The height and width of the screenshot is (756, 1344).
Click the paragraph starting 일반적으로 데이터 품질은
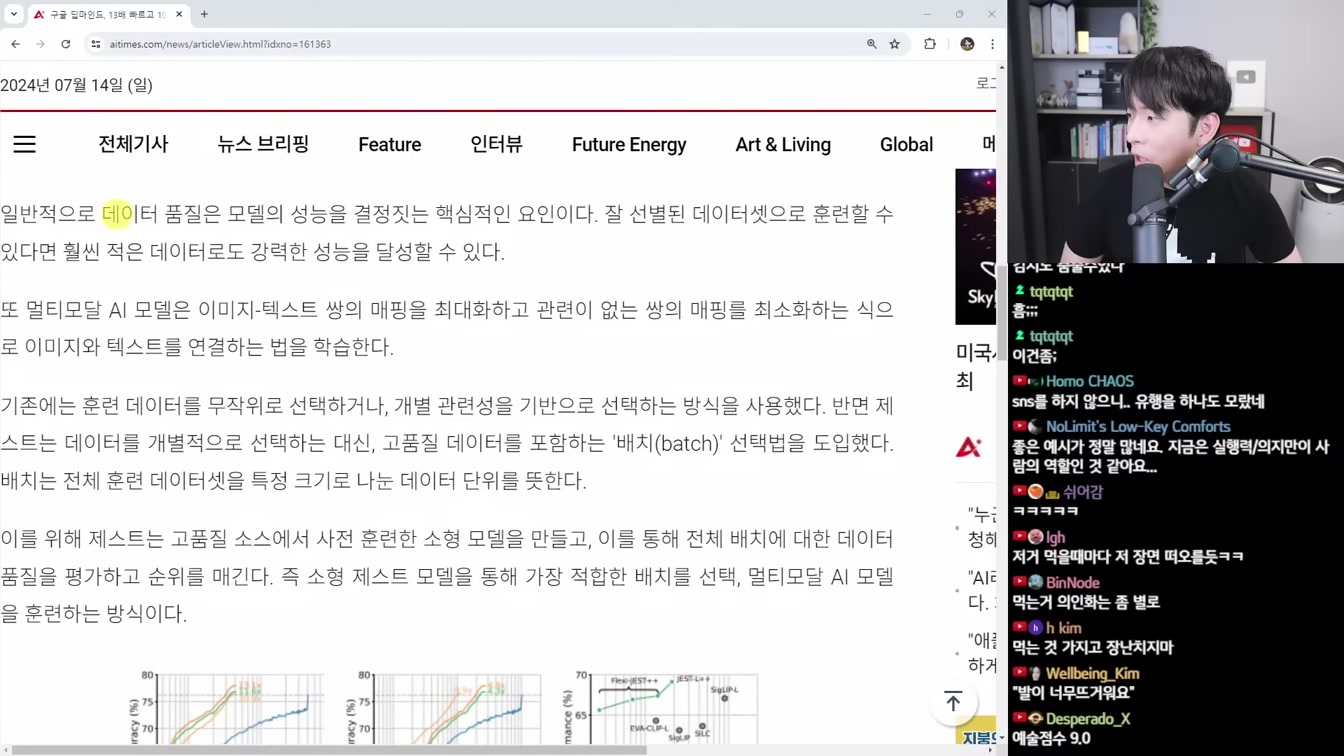447,232
